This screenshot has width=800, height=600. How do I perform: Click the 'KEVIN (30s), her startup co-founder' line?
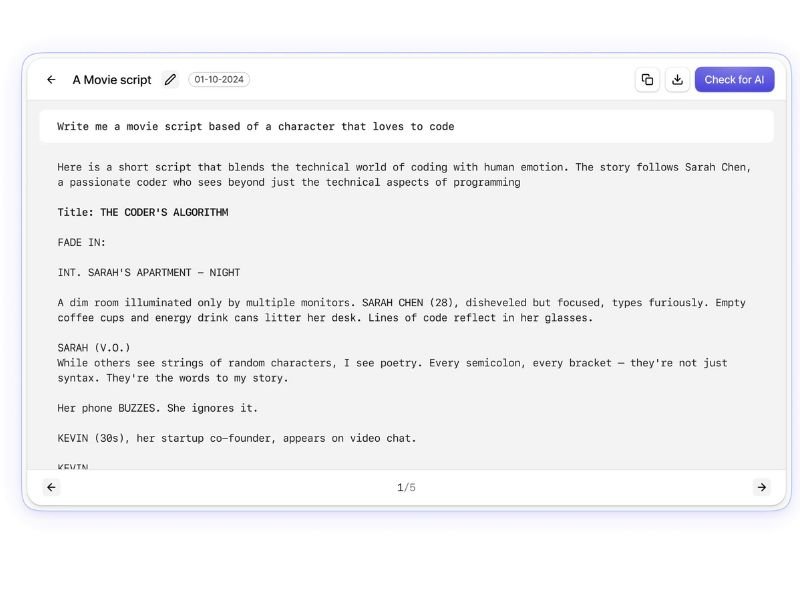click(x=237, y=438)
